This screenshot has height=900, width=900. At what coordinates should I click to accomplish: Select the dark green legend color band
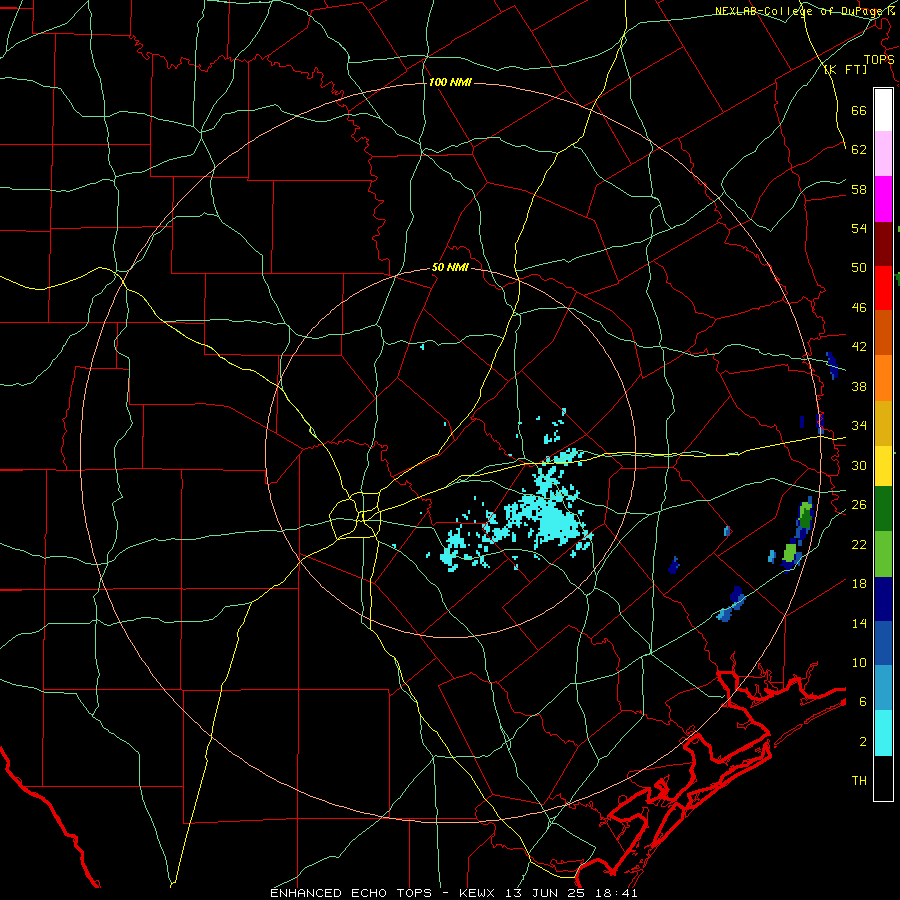point(883,509)
